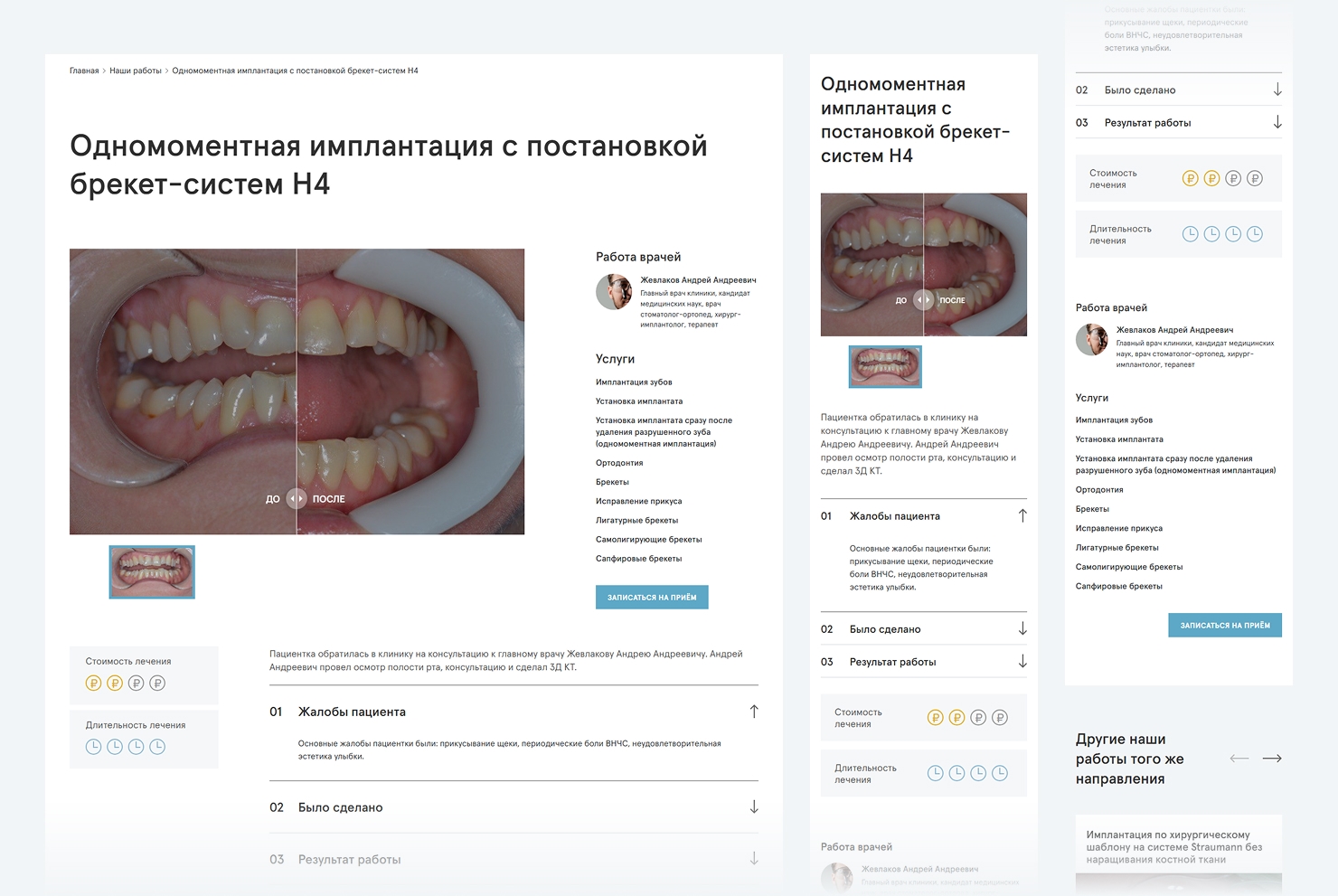
Task: Click the last rouble icon in right column cost card
Action: 1255,179
